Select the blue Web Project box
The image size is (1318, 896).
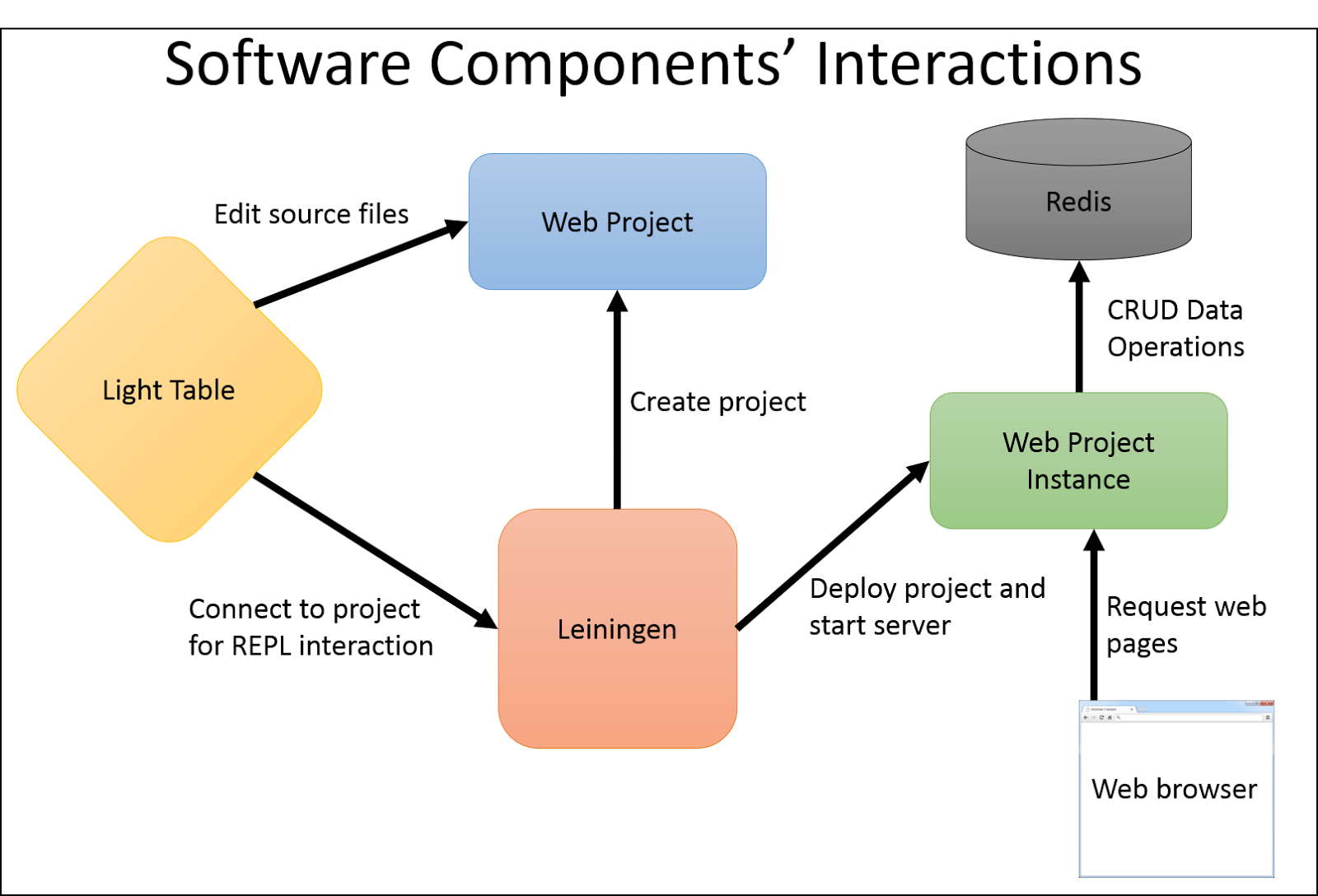618,222
